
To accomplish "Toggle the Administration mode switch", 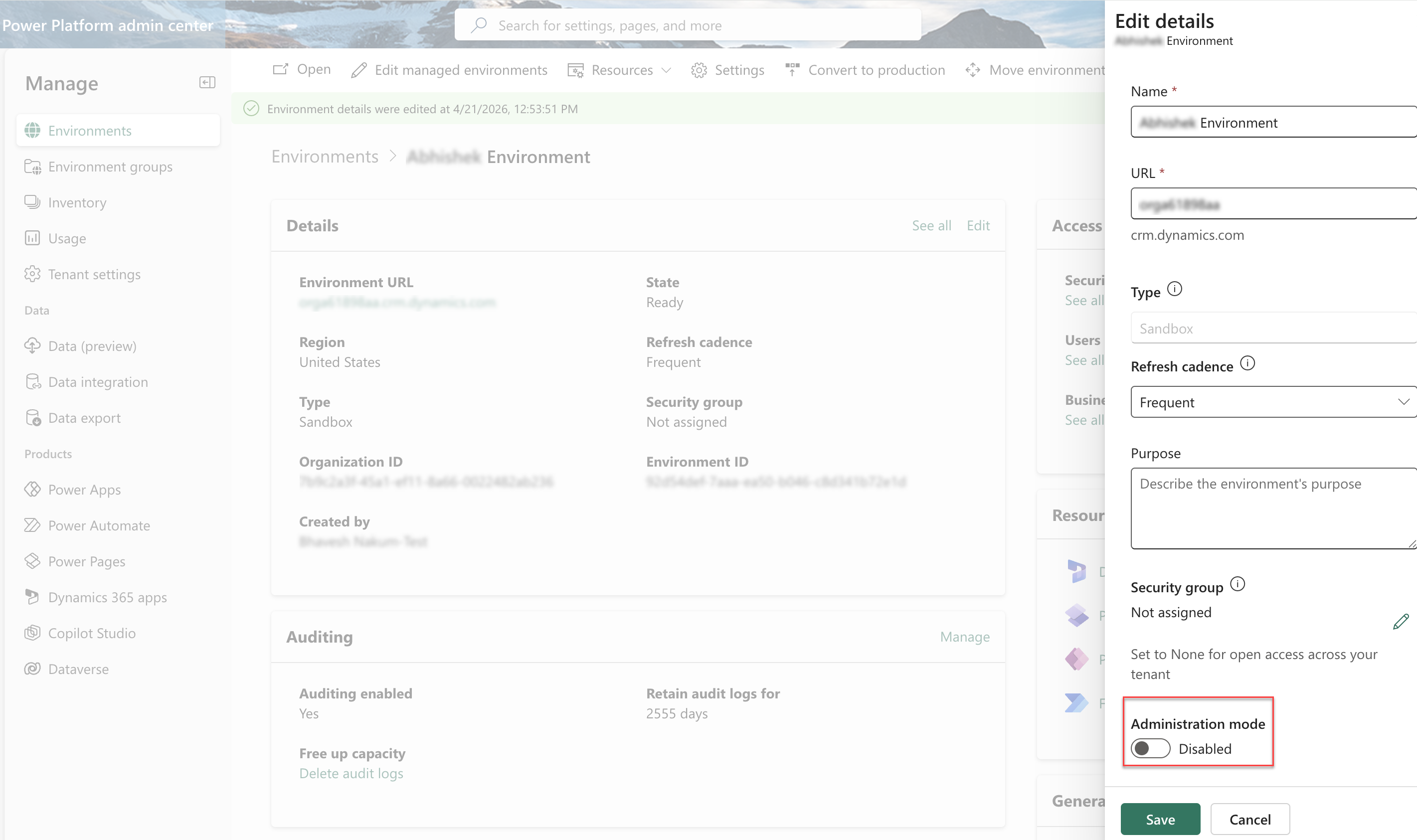I will pyautogui.click(x=1150, y=748).
